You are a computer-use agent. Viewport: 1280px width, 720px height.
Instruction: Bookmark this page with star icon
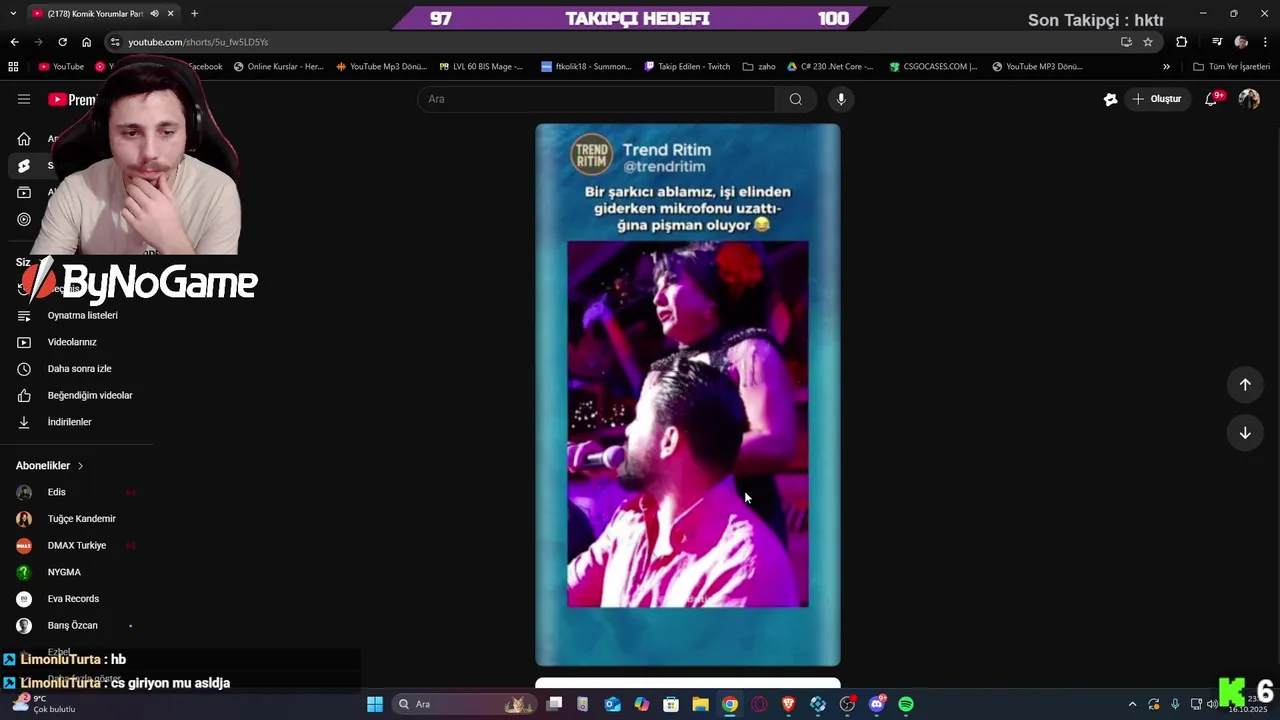(x=1148, y=42)
